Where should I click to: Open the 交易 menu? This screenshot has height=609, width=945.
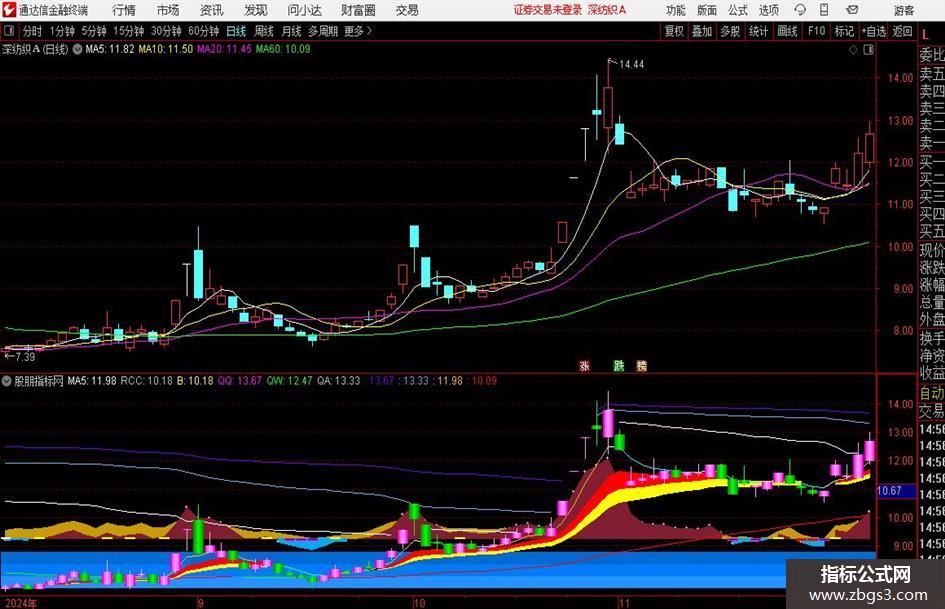click(x=407, y=10)
